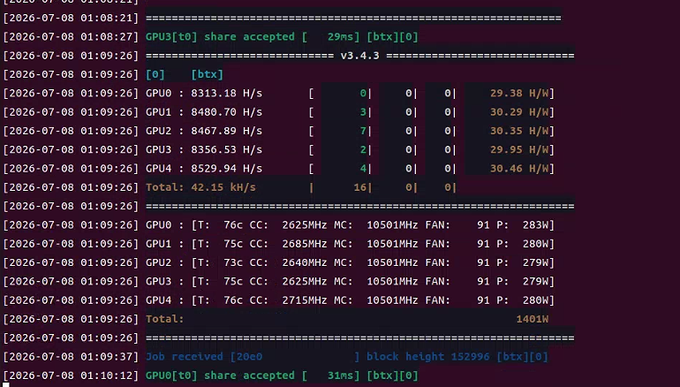The image size is (680, 387).
Task: Click GPU2 temperature 73c
Action: click(233, 262)
